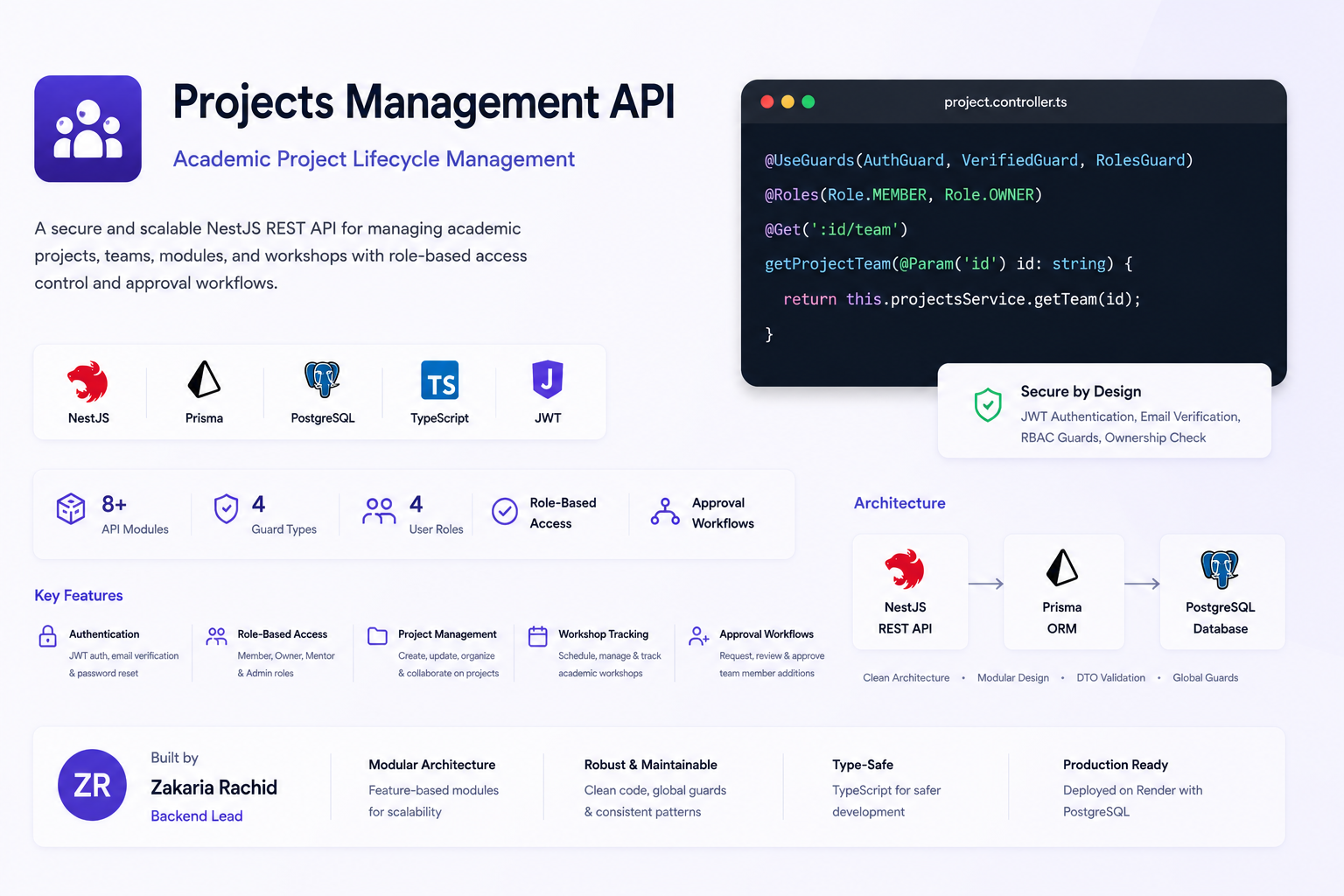Click the PostgreSQL Database architecture card label
The image size is (1344, 896).
pyautogui.click(x=1220, y=618)
